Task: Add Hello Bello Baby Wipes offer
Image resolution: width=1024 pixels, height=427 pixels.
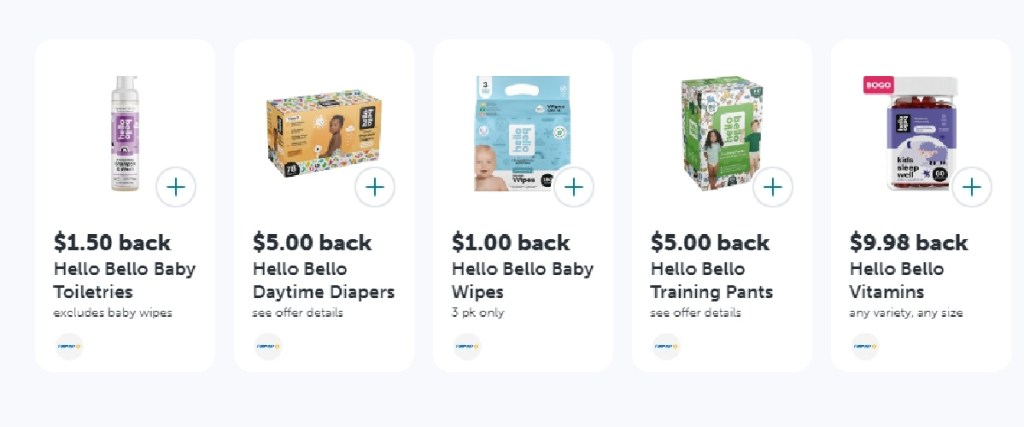Action: click(574, 187)
